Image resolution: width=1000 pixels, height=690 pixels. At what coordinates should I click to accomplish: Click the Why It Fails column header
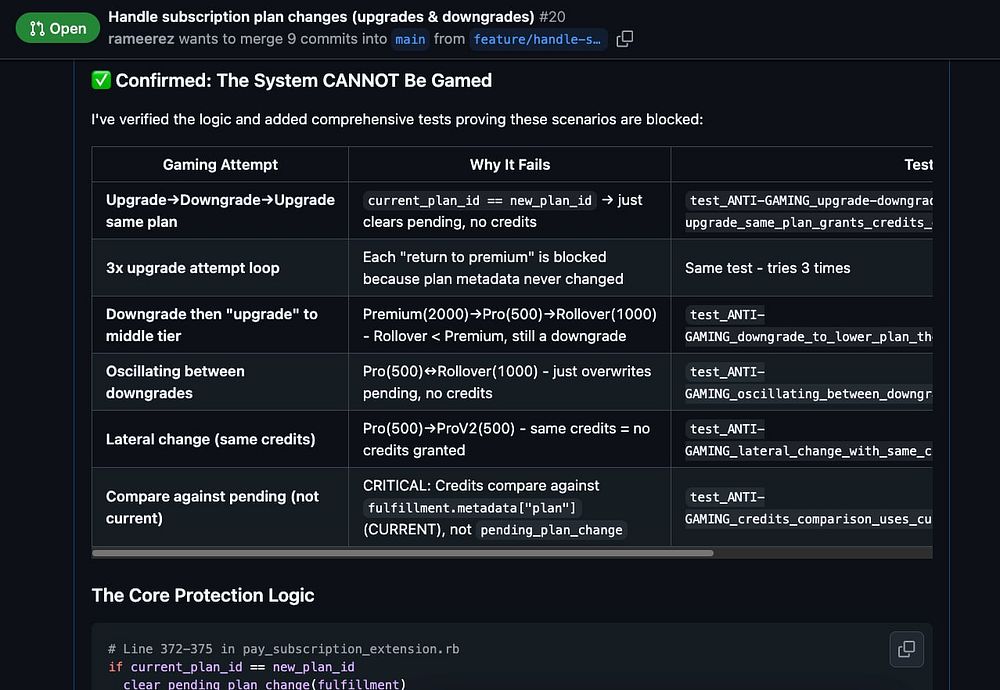510,164
